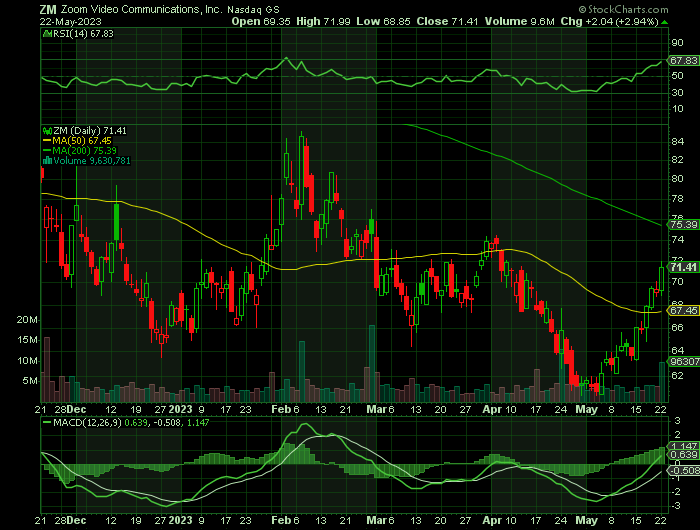This screenshot has width=700, height=530.
Task: Click the Close 71.41 value in the header
Action: click(x=447, y=21)
